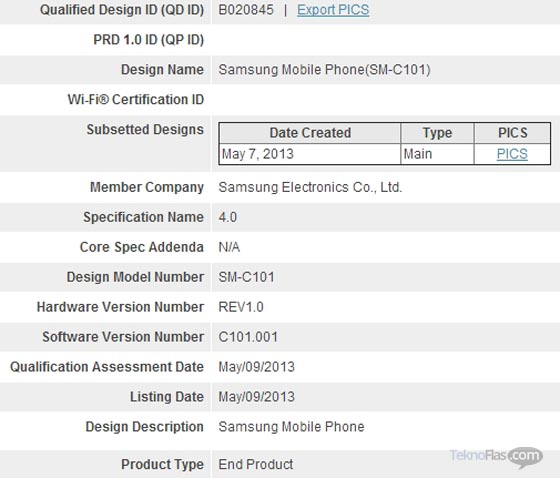Screen dimensions: 560x478
Task: Click the Date Created column header
Action: pos(310,133)
